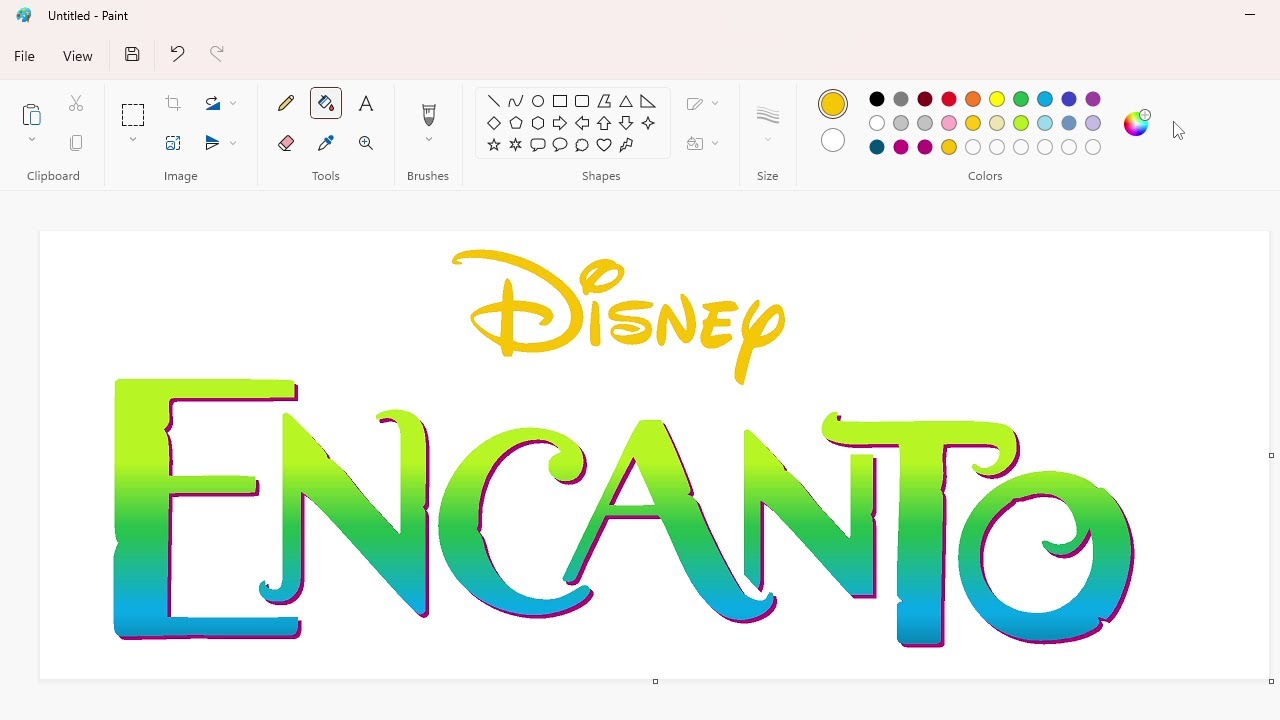Pick the black color swatch
Image resolution: width=1280 pixels, height=720 pixels.
tap(877, 99)
